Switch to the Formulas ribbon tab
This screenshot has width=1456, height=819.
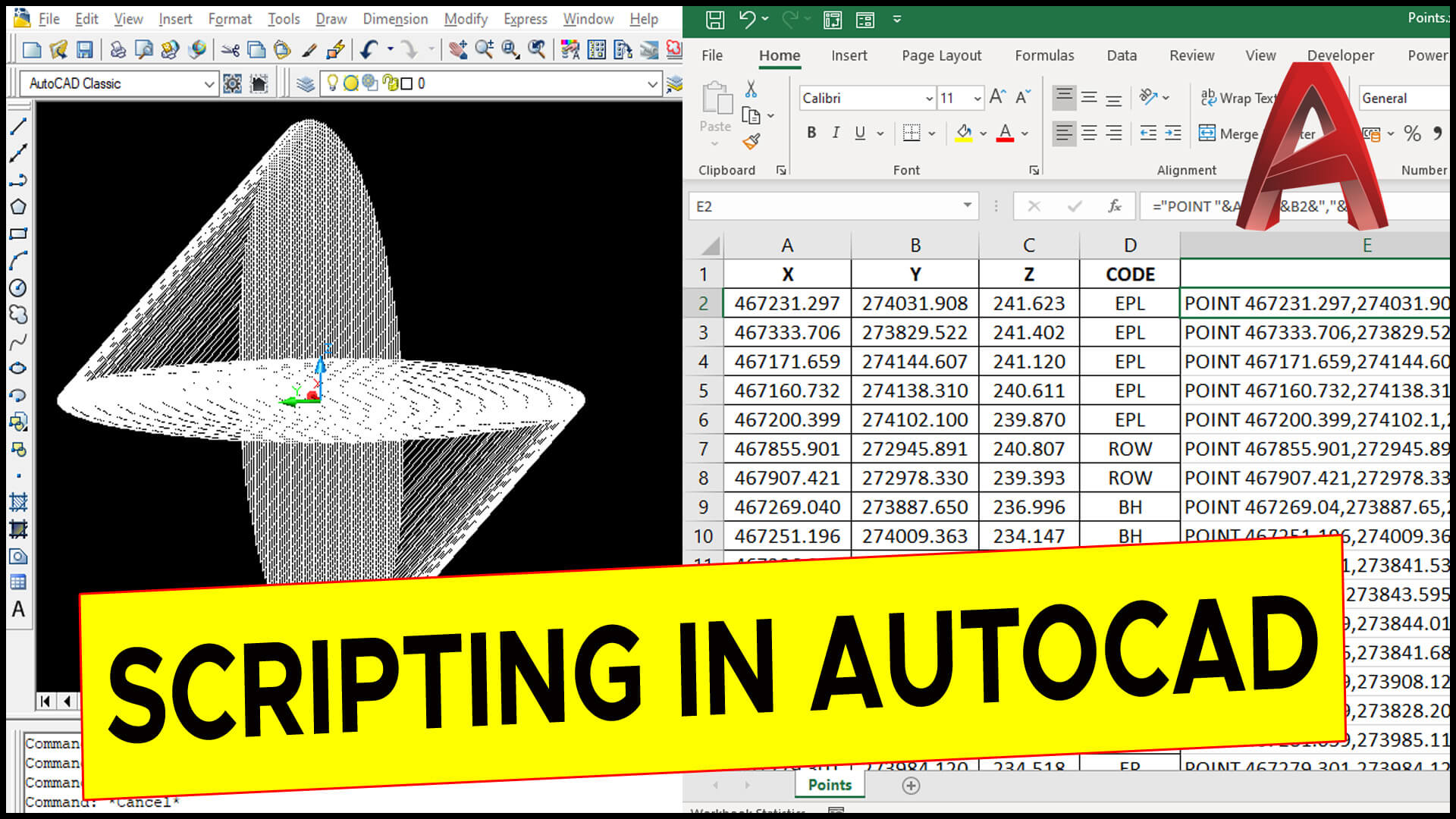click(x=1044, y=55)
